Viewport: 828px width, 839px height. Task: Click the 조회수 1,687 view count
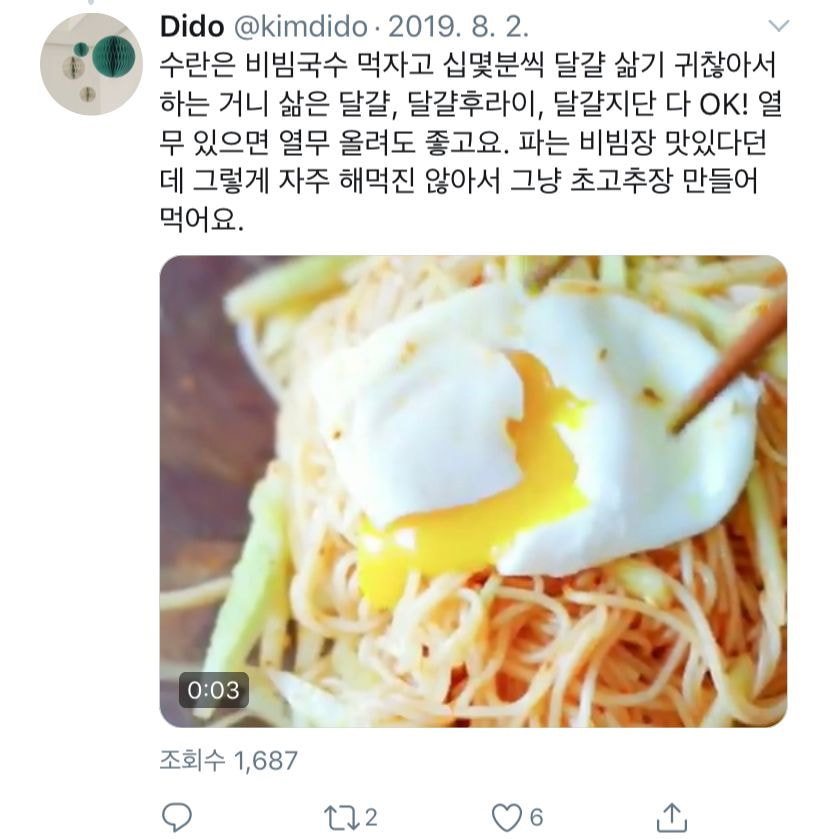click(229, 760)
